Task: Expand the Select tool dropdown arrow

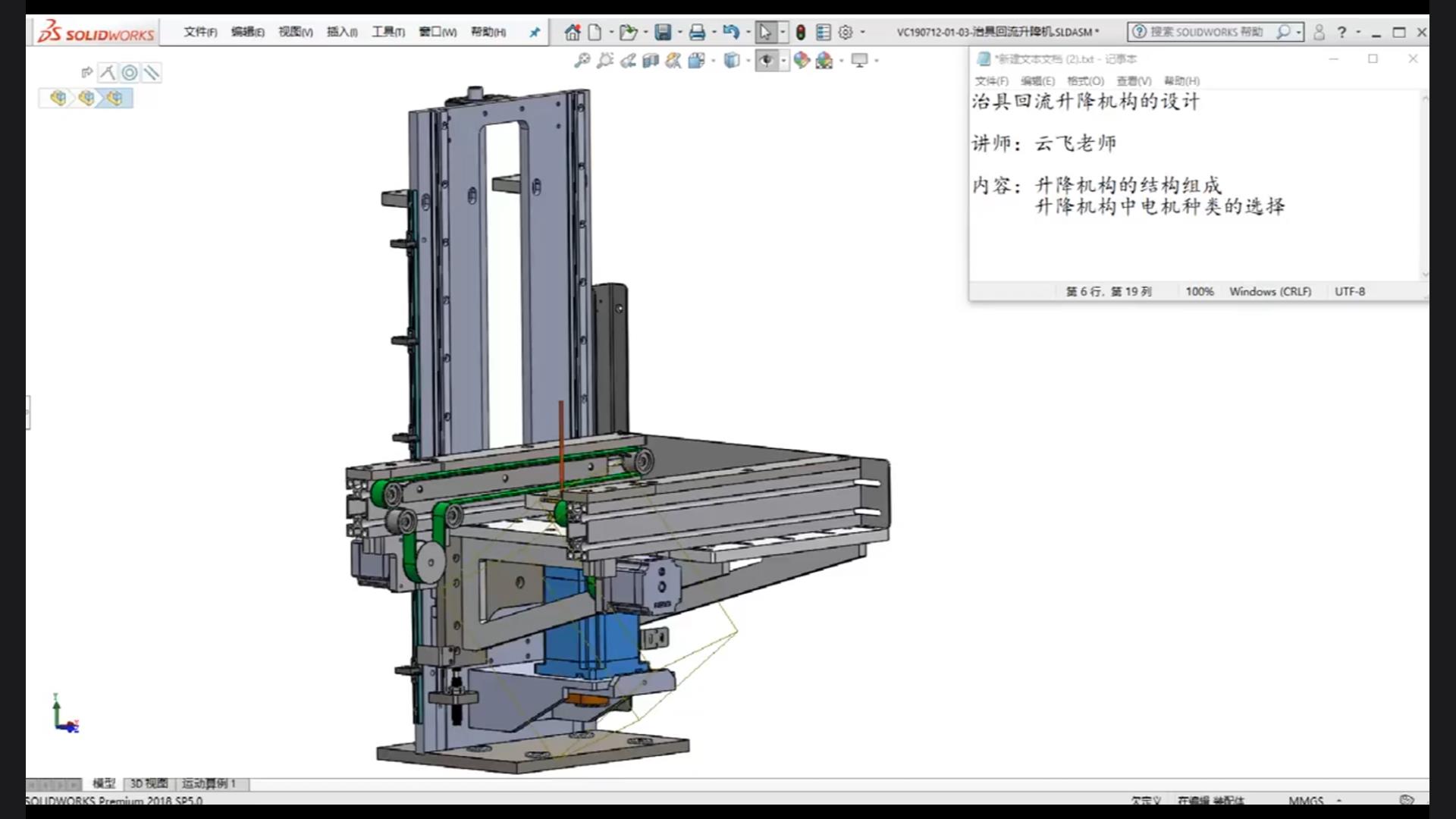Action: 783,32
